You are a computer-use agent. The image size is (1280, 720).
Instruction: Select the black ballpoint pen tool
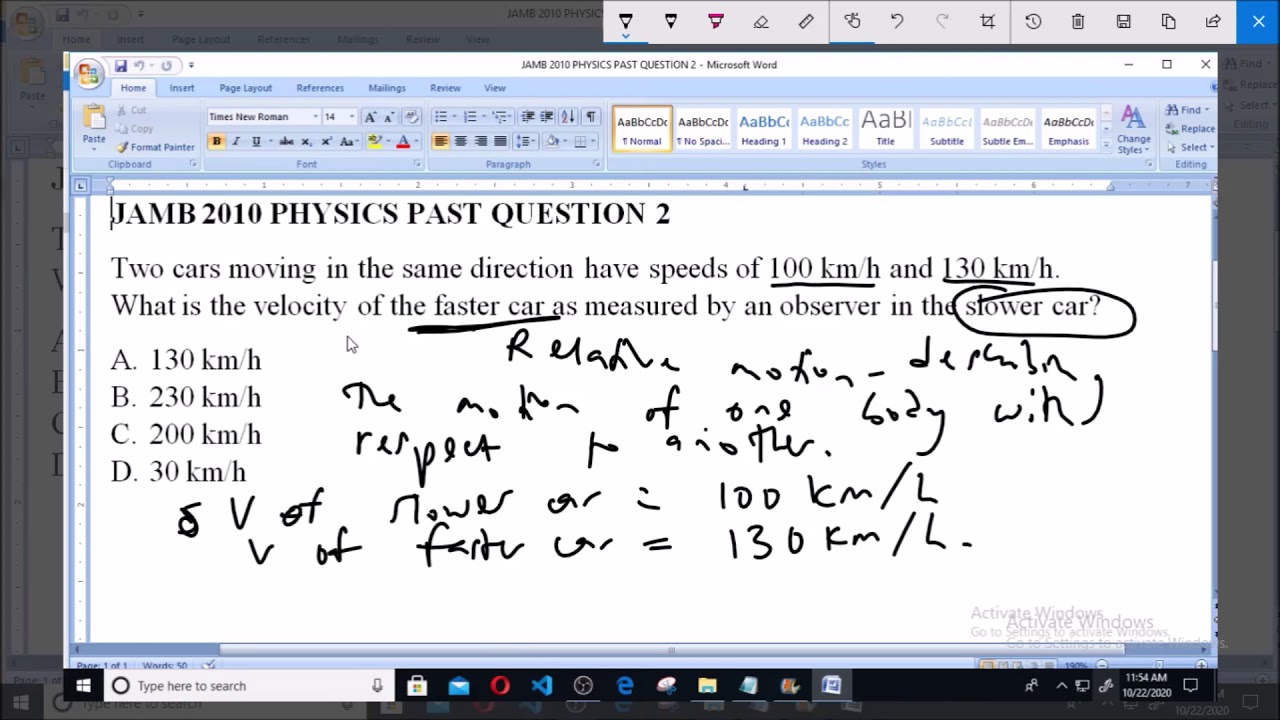point(626,21)
